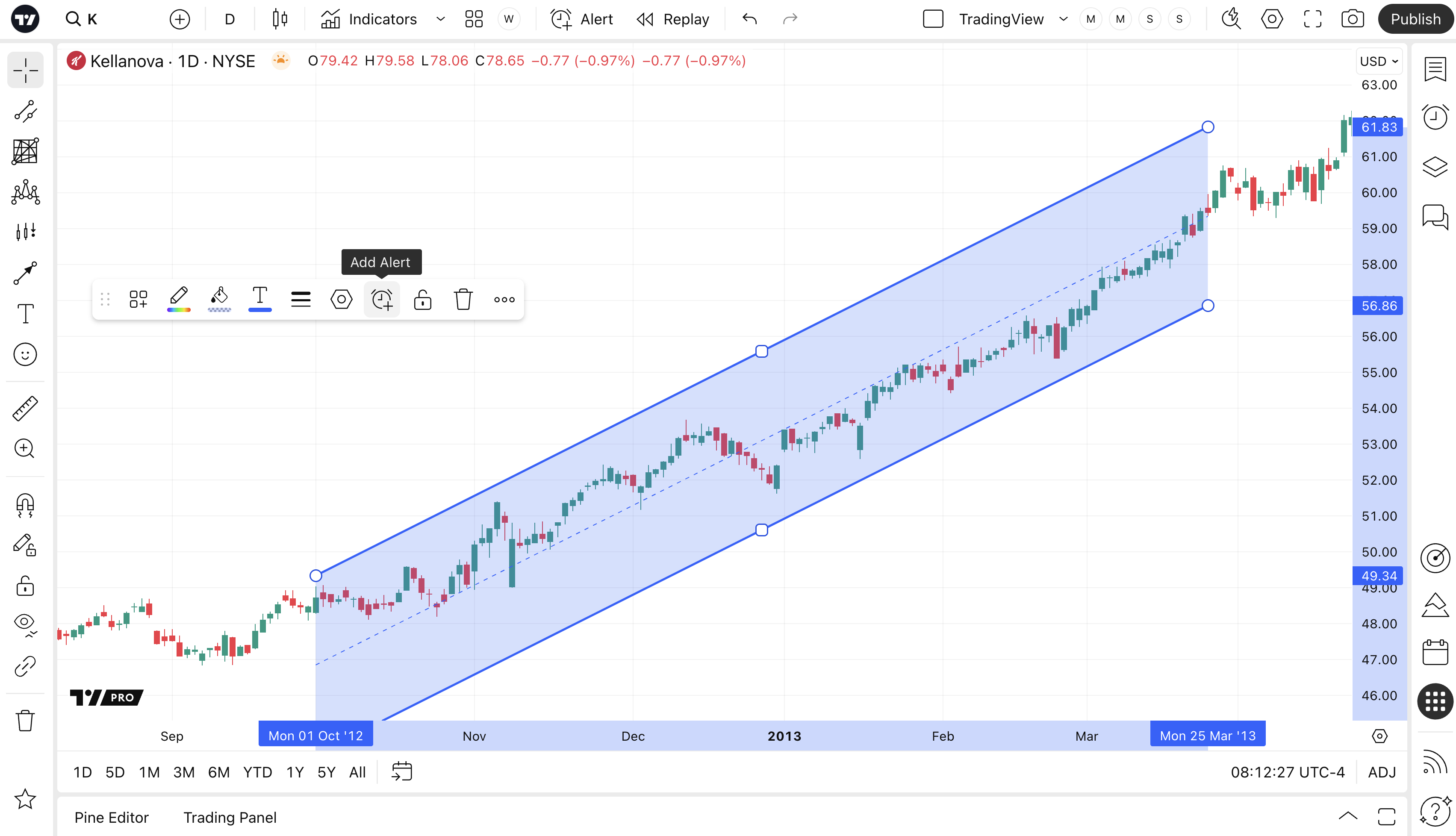Screen dimensions: 1456x836
Task: Open the Indicators favorites dropdown arrow
Action: point(440,19)
